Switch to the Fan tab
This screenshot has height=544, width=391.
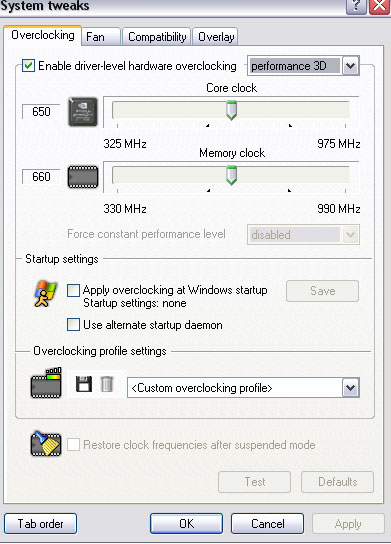(101, 37)
